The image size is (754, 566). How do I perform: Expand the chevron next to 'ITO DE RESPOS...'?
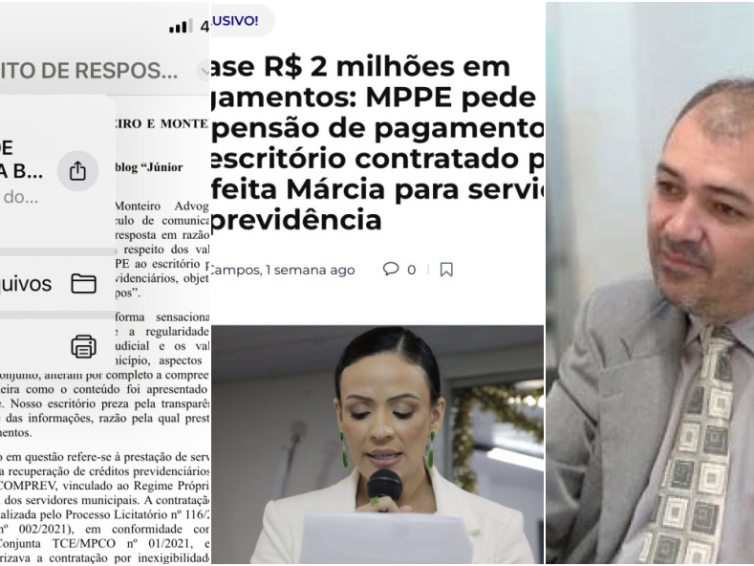pyautogui.click(x=204, y=71)
